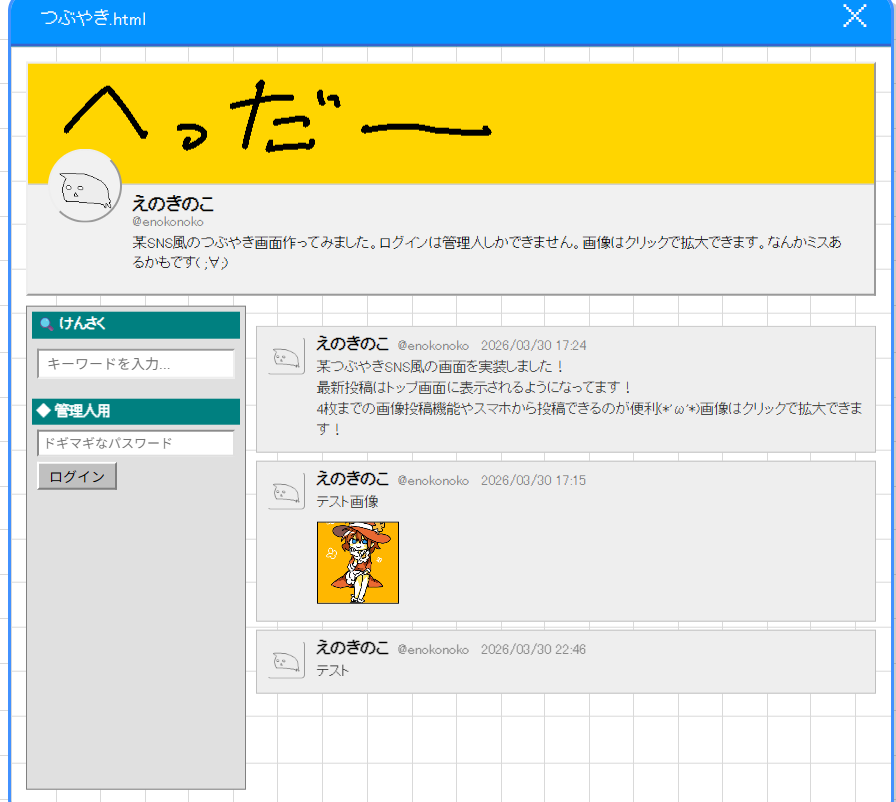896x802 pixels.
Task: Click the つぶやき.html title bar text
Action: (x=93, y=19)
